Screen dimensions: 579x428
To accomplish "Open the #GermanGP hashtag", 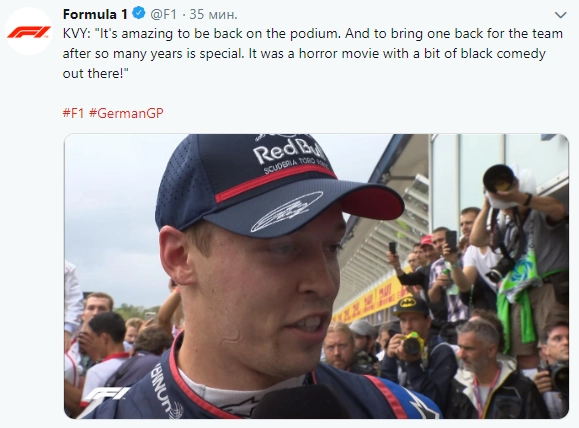I will (126, 113).
